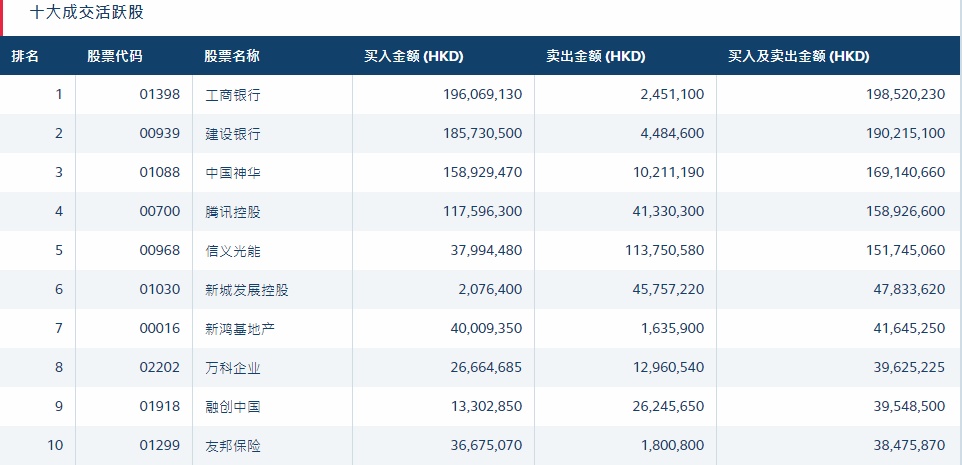The width and height of the screenshot is (962, 465).
Task: Select the 十大成交活跃股 title
Action: [87, 12]
